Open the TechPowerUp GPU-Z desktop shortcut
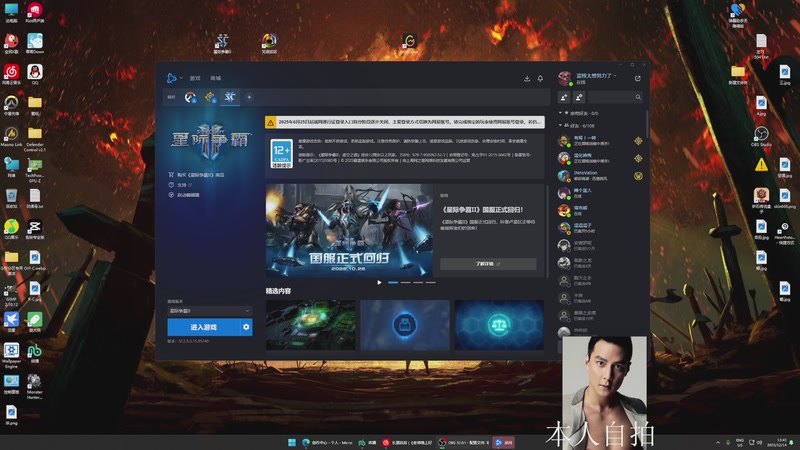 click(35, 170)
